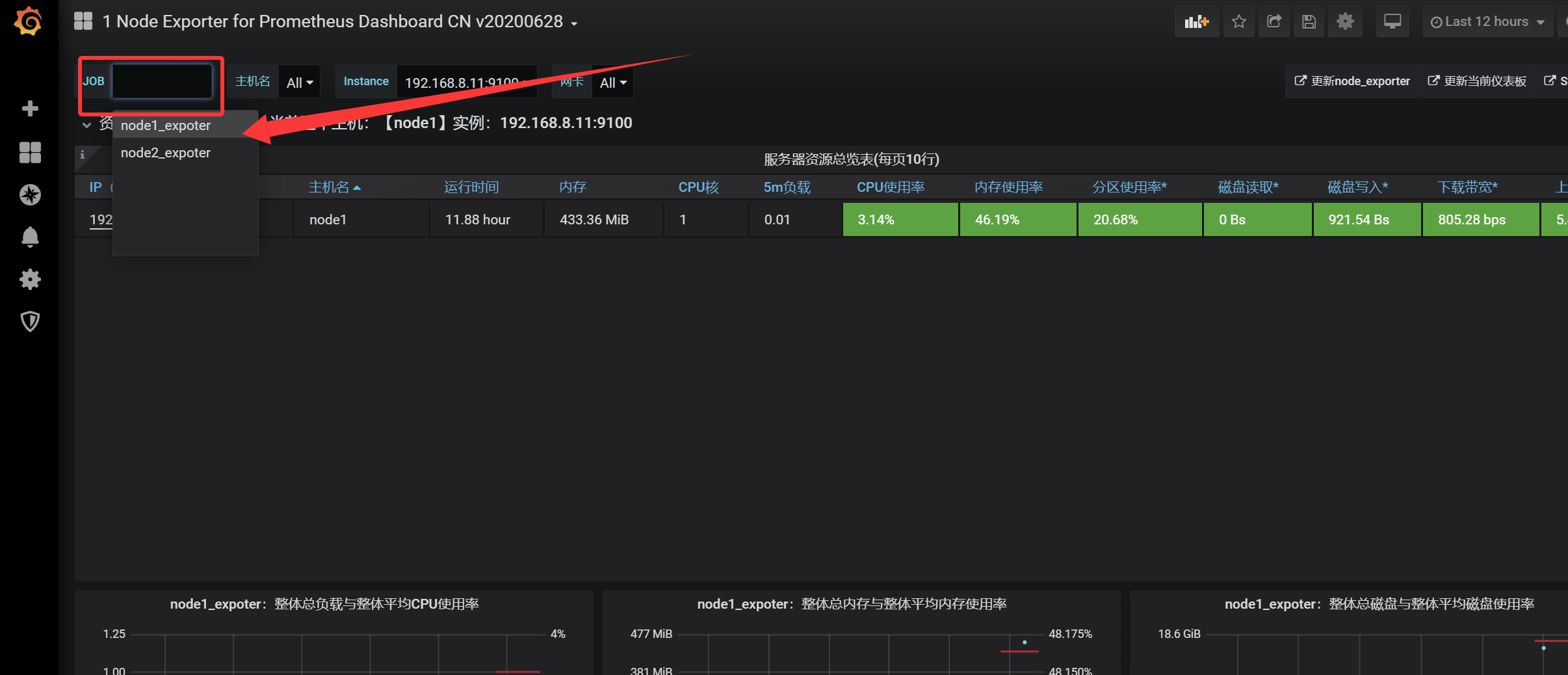Open the Explore compass icon
The width and height of the screenshot is (1568, 675).
(30, 194)
